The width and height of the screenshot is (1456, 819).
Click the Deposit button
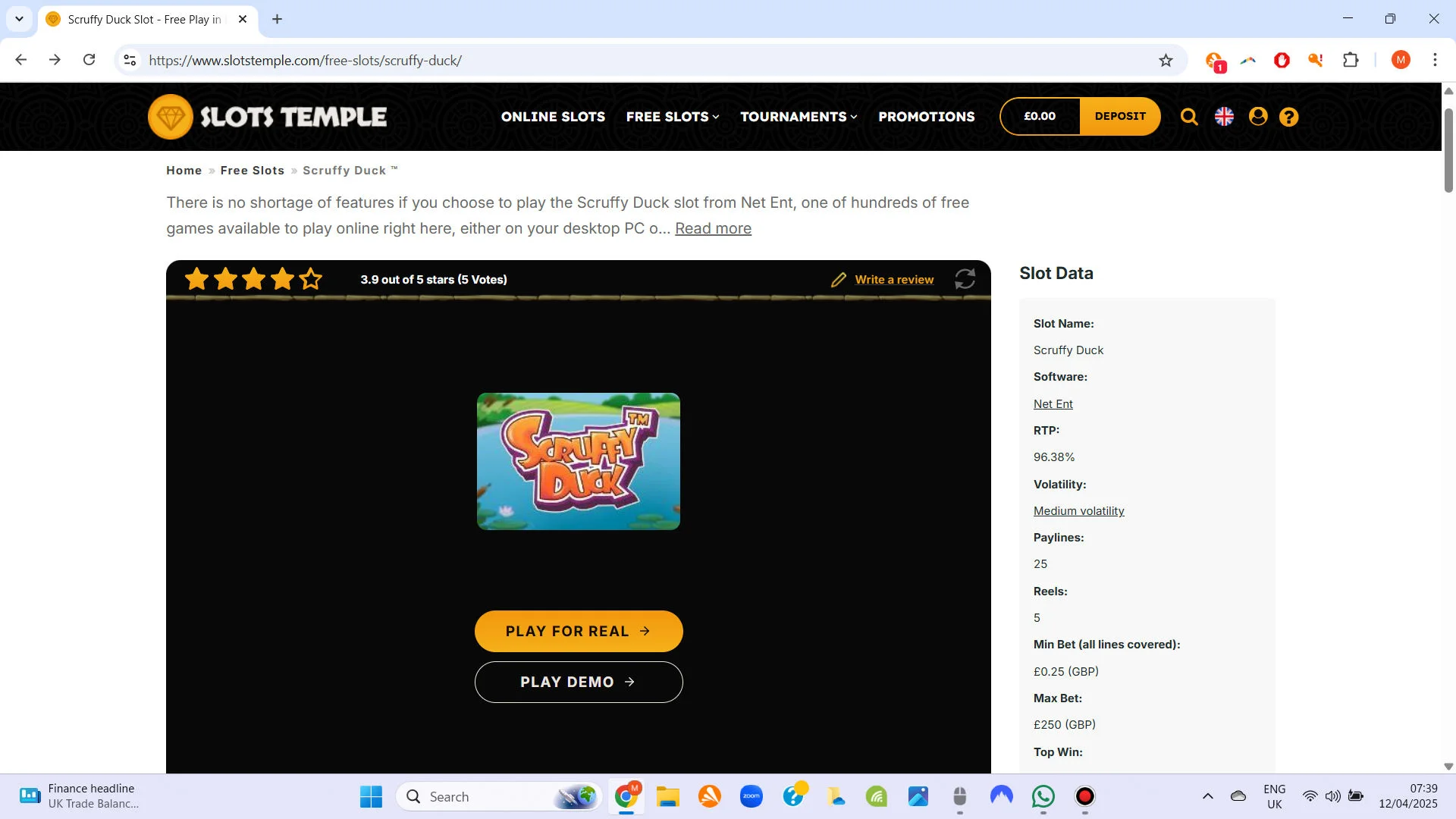pyautogui.click(x=1120, y=116)
